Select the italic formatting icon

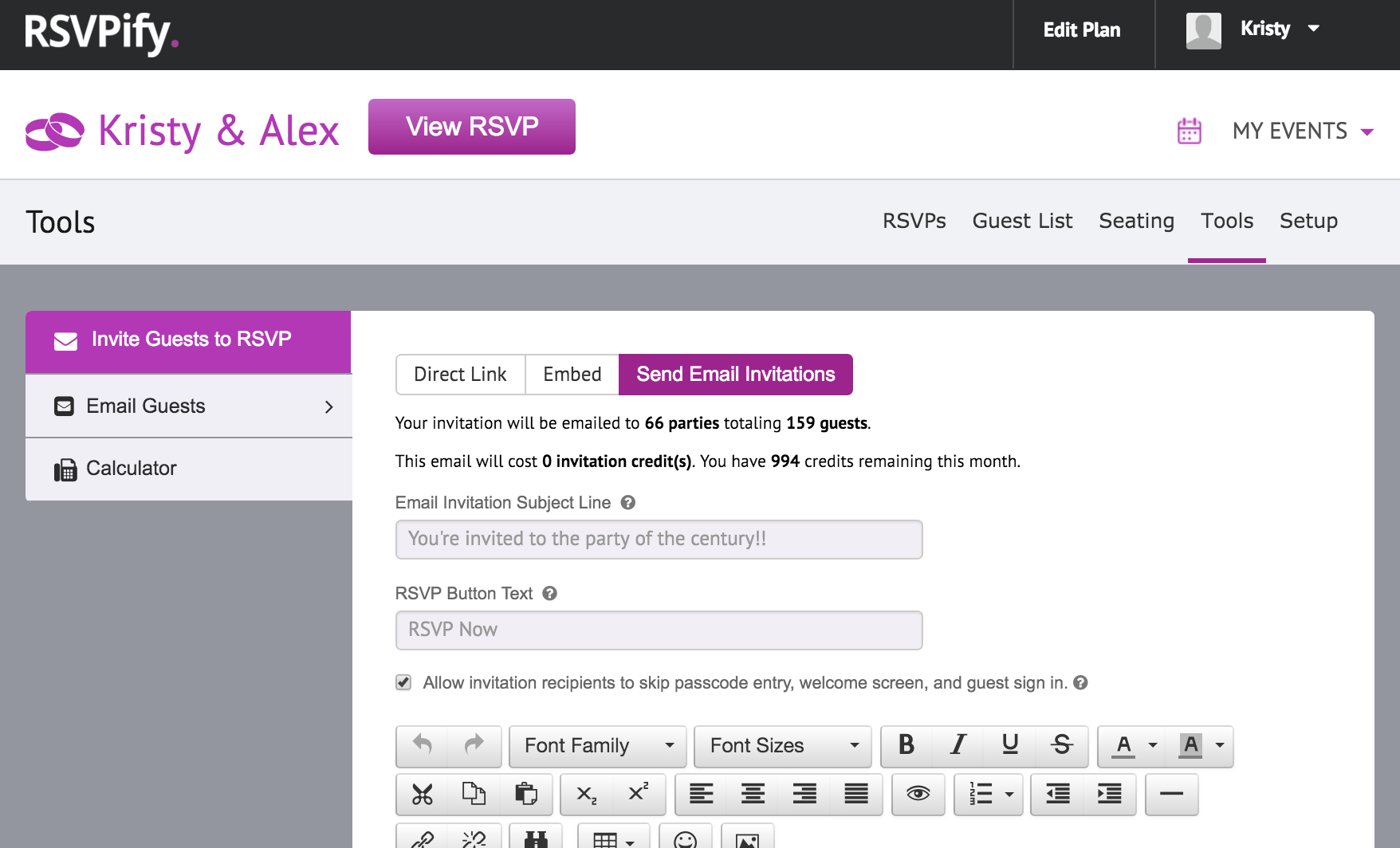957,746
